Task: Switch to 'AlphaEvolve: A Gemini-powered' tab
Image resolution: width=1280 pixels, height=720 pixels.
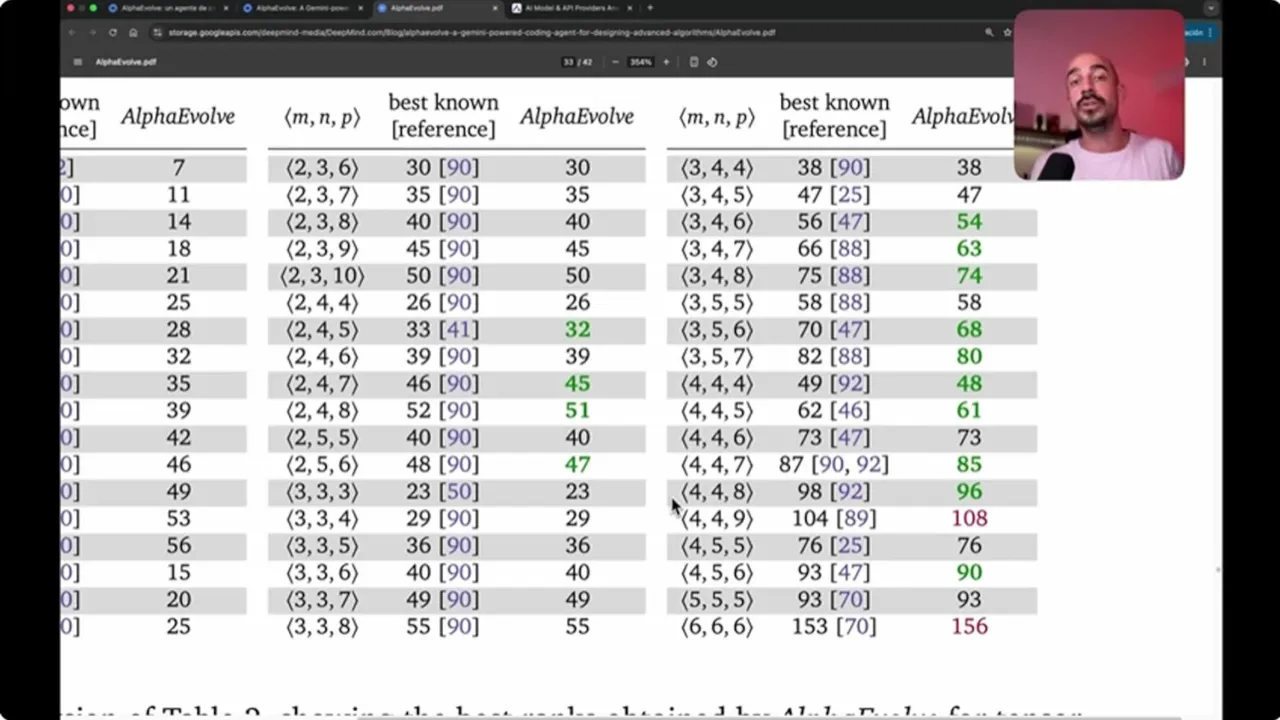Action: (x=303, y=8)
